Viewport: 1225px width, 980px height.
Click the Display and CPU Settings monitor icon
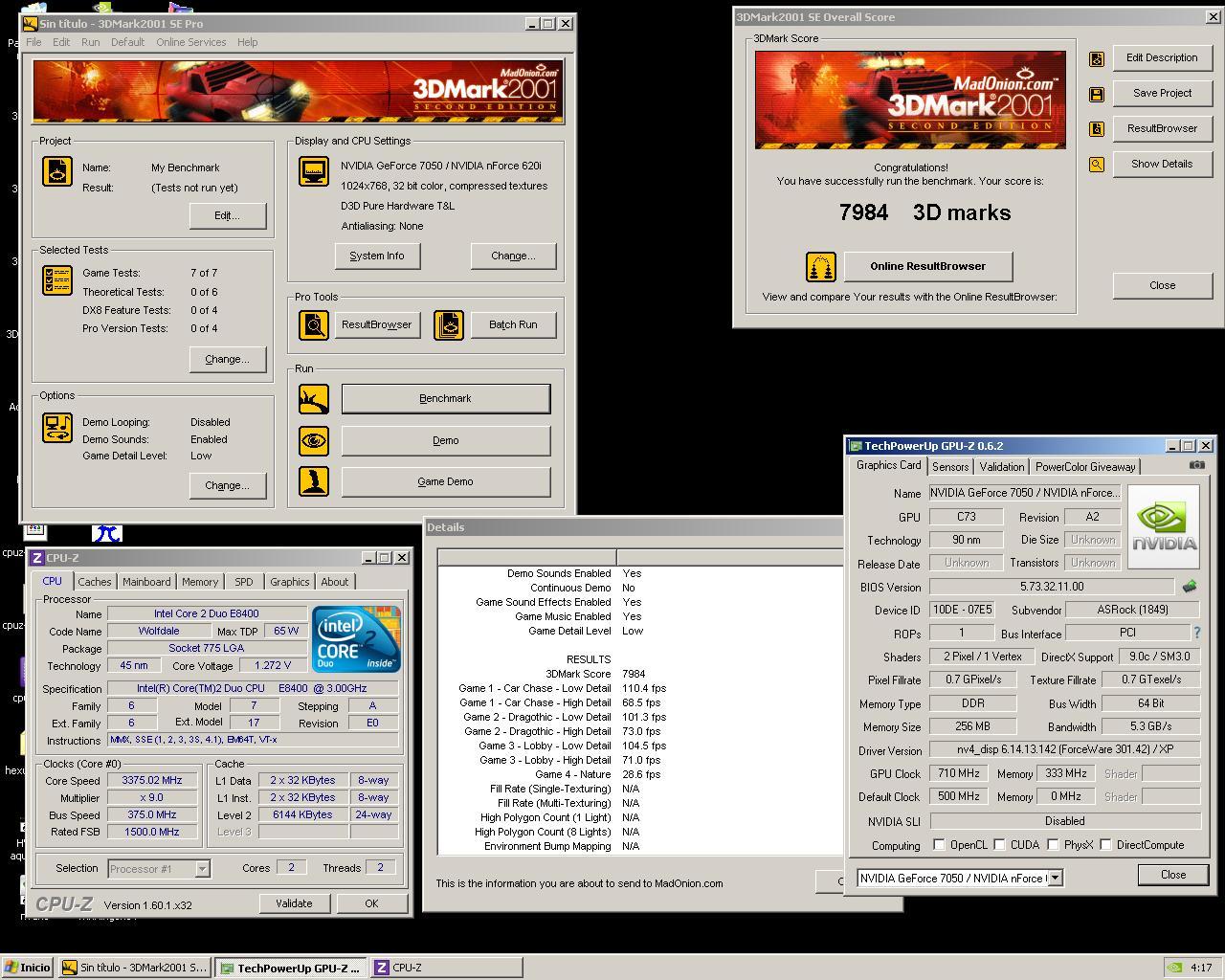(314, 171)
